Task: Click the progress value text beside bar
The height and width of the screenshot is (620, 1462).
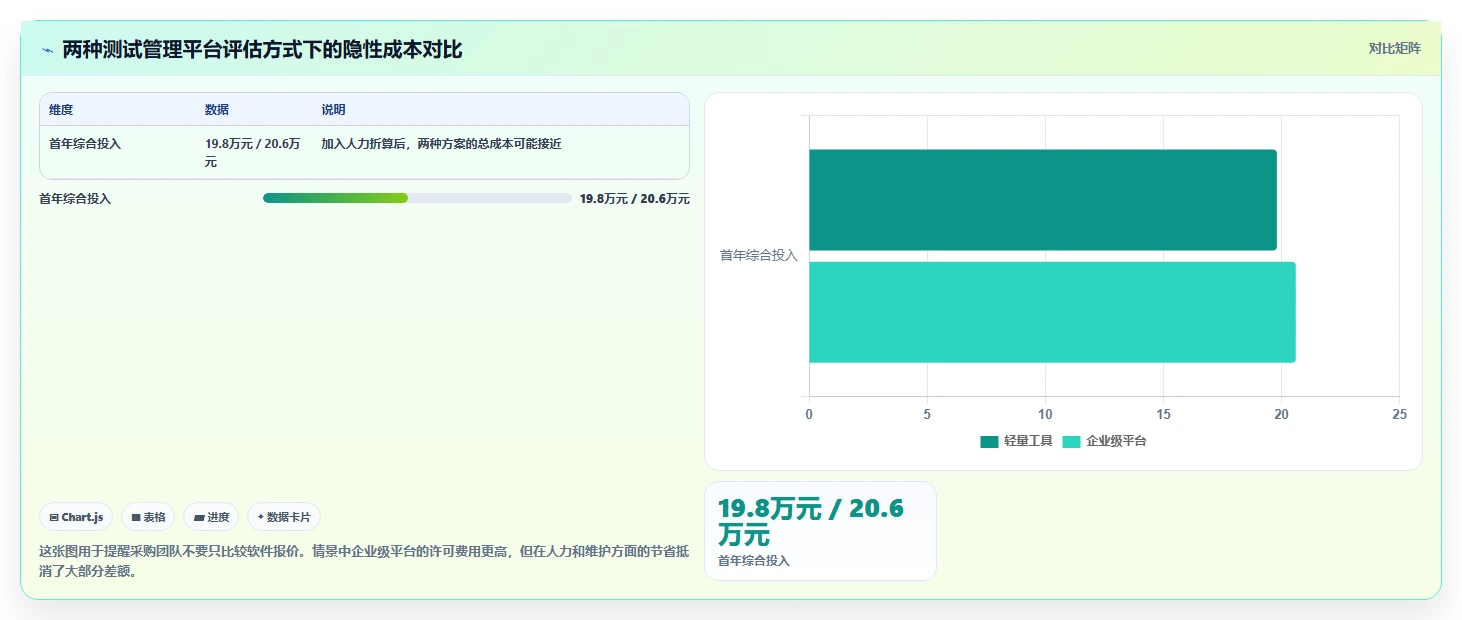Action: click(x=635, y=199)
